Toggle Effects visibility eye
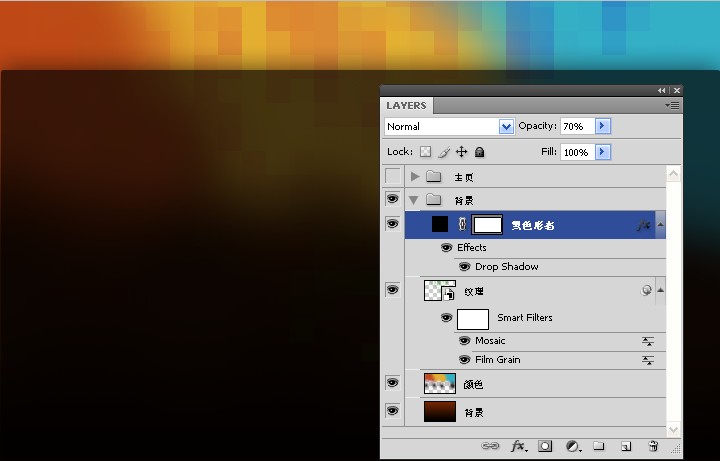Viewport: 720px width, 461px height. point(446,248)
